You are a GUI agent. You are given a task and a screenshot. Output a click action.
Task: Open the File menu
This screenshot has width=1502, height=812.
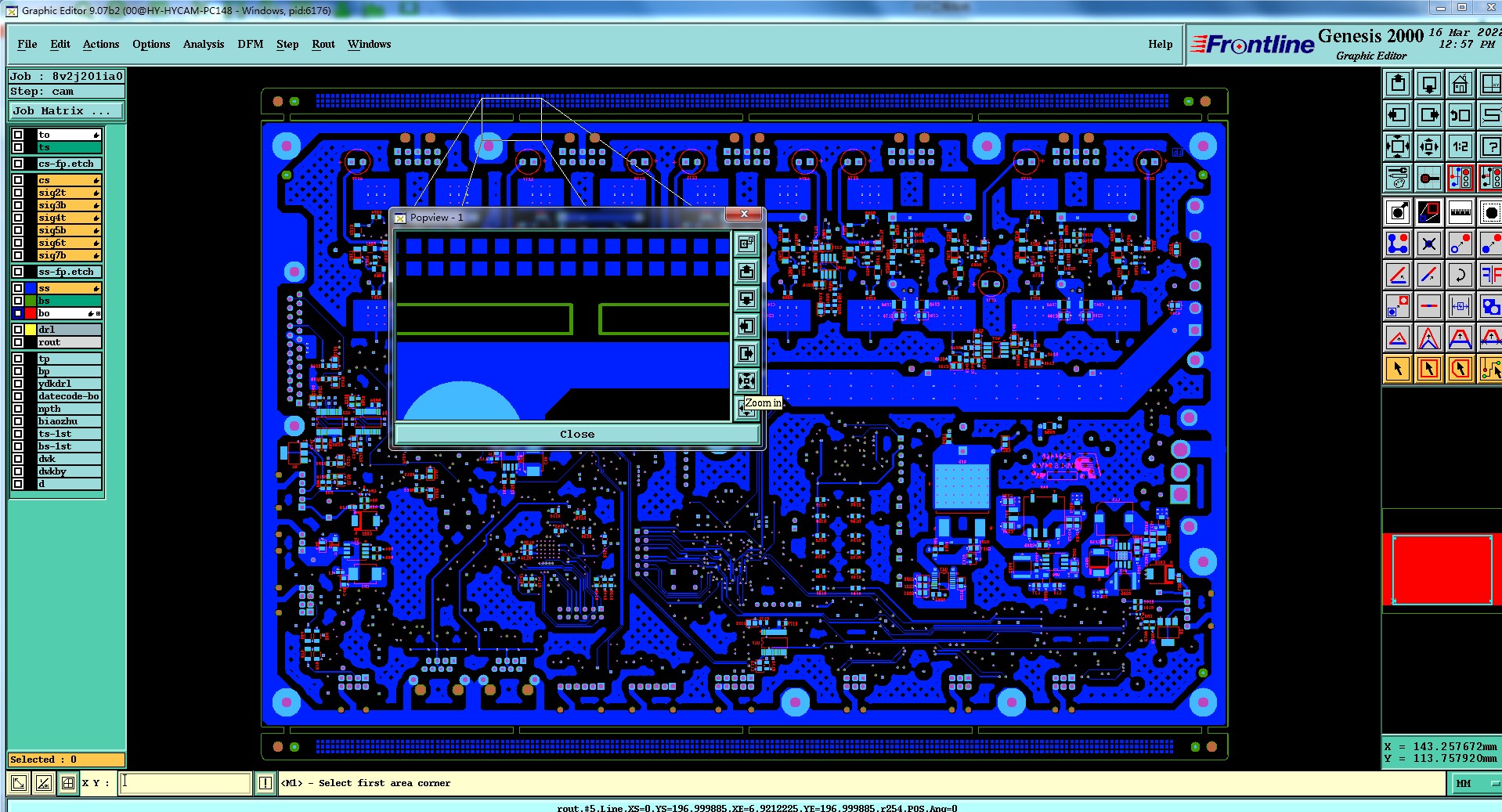coord(27,44)
